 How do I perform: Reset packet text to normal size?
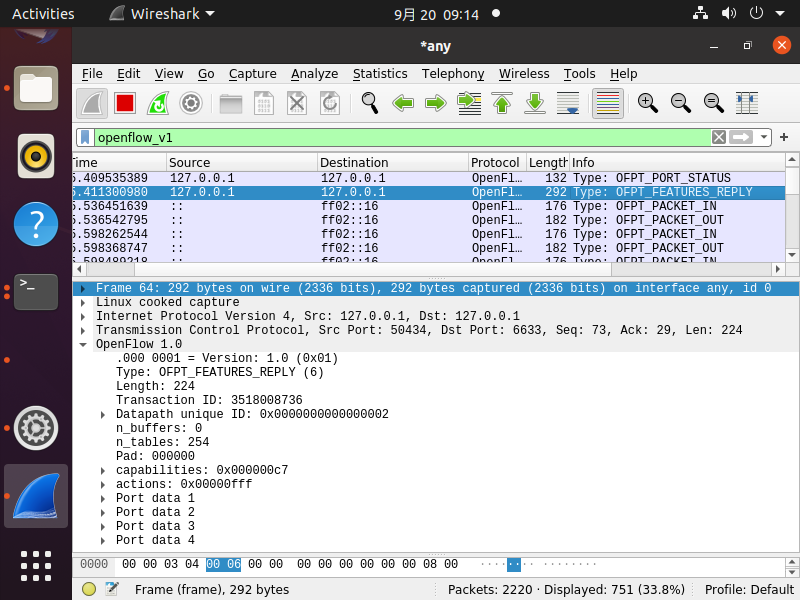click(x=714, y=104)
